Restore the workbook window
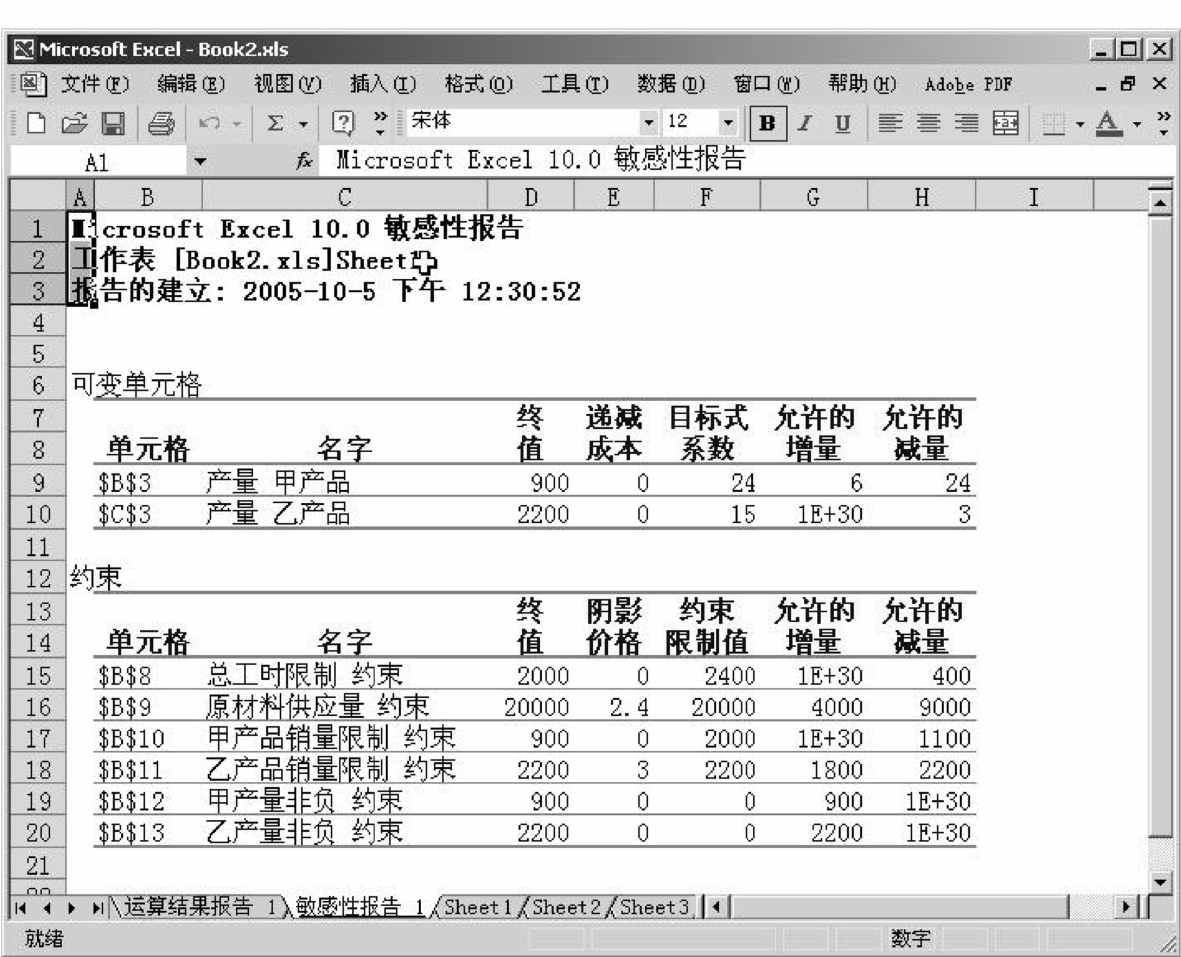 click(1128, 84)
